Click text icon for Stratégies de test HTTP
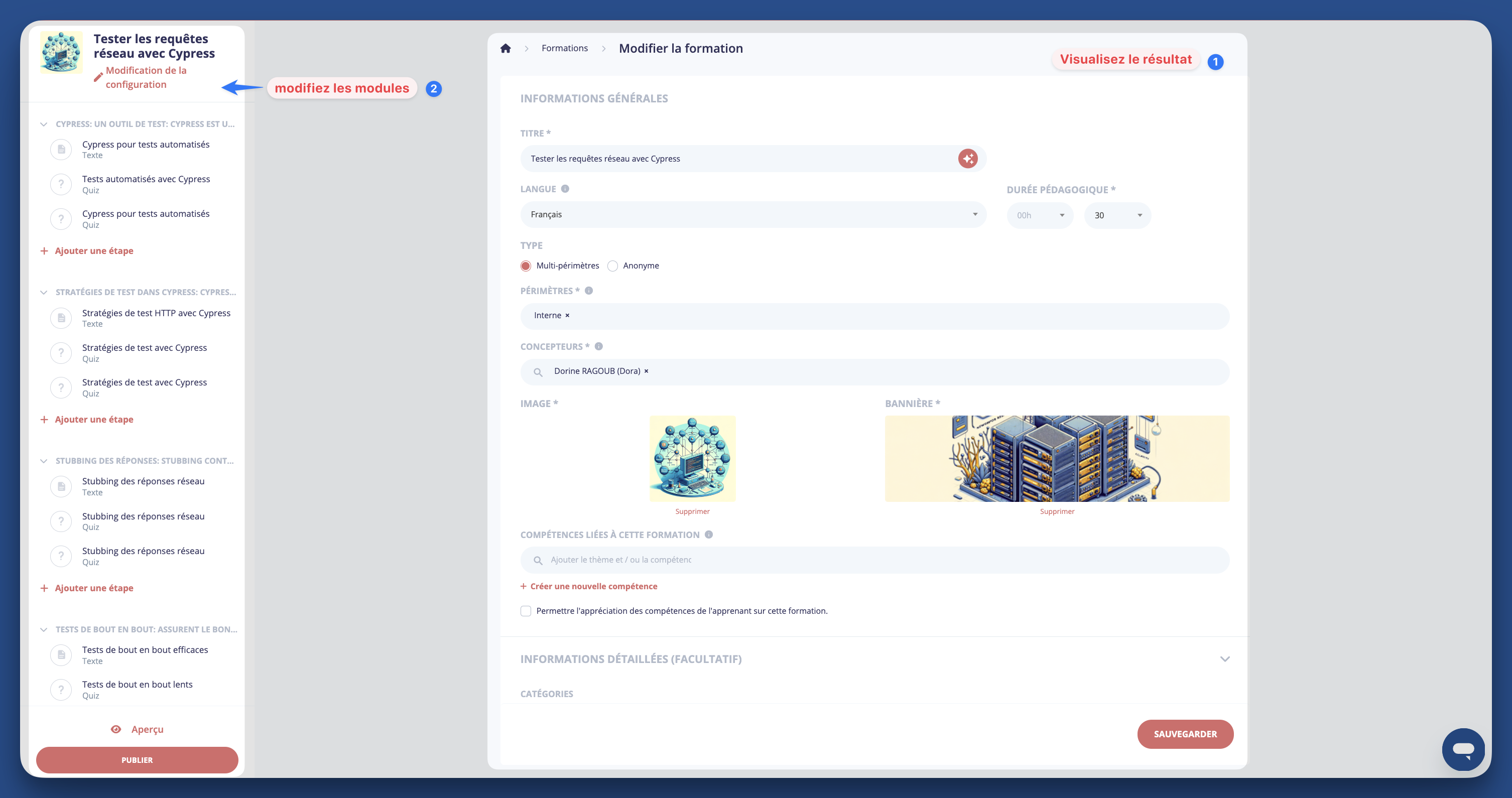 tap(61, 318)
